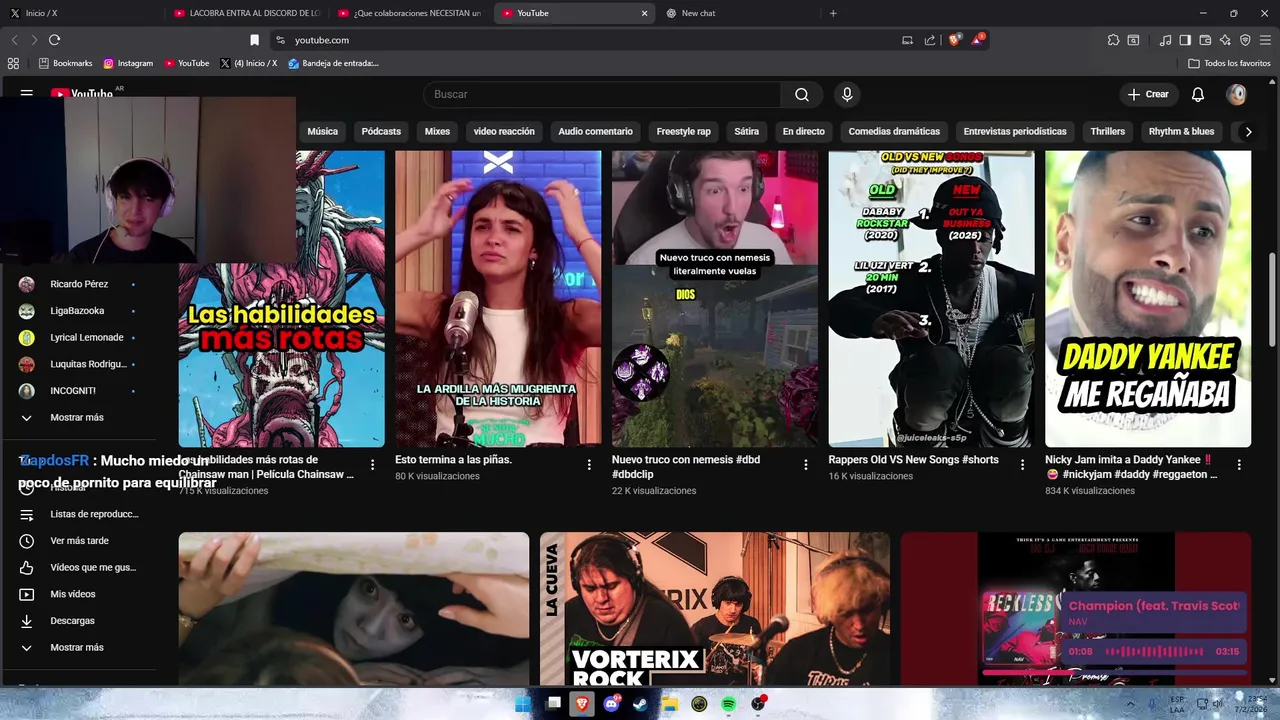Viewport: 1280px width, 720px height.
Task: Open a new browser tab
Action: [833, 13]
